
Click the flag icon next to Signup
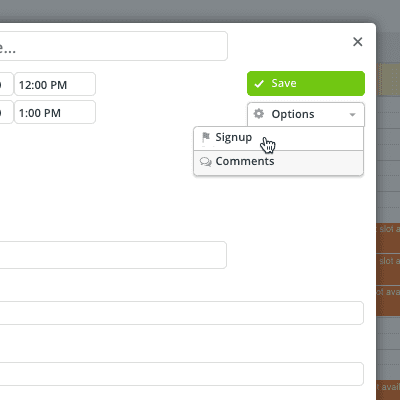[206, 137]
